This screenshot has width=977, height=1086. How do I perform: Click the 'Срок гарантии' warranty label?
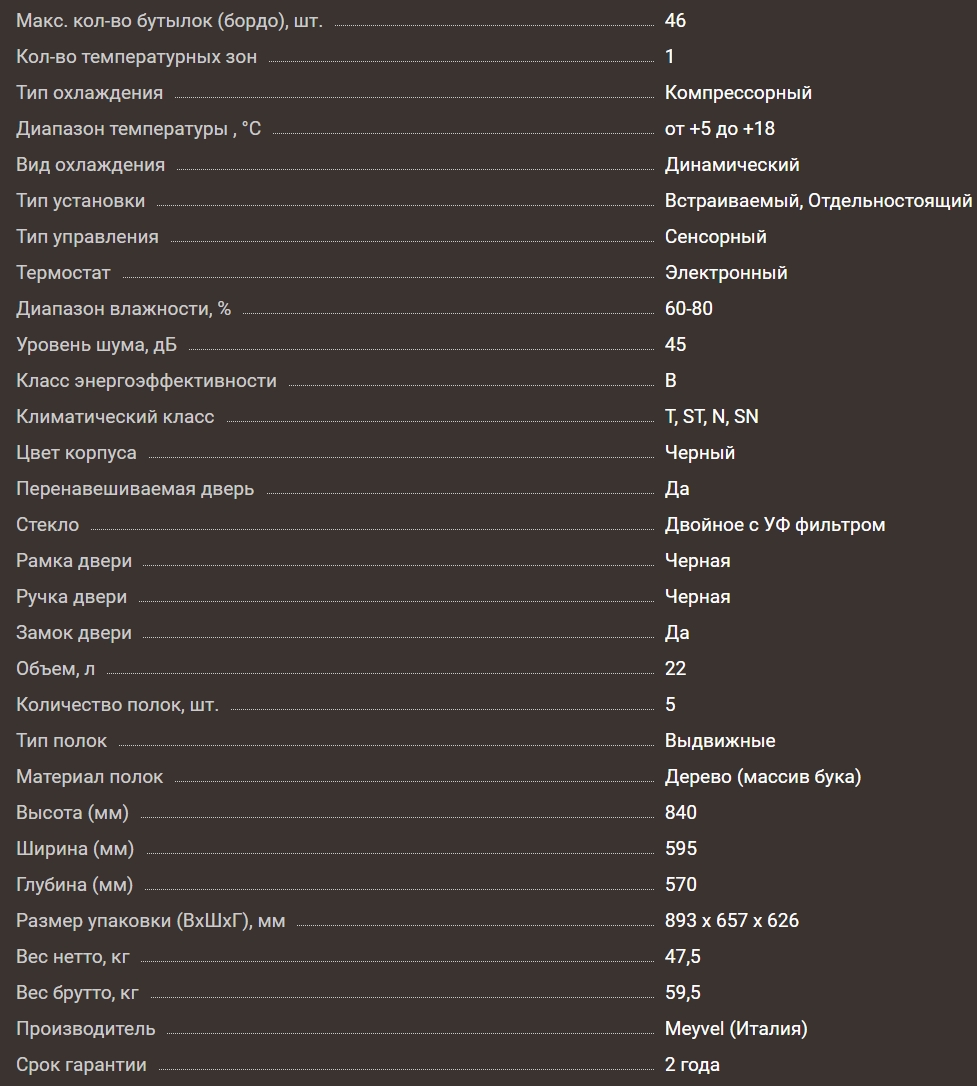pyautogui.click(x=81, y=1065)
